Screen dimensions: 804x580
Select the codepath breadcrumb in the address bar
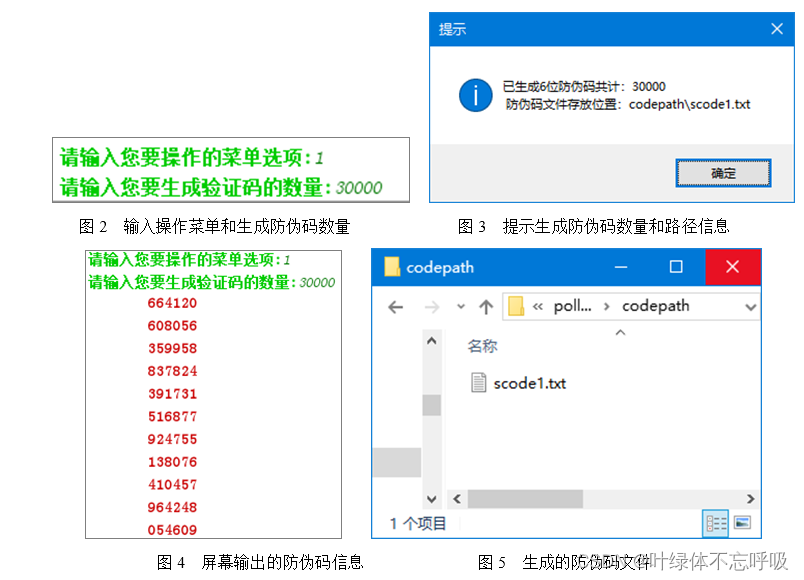pyautogui.click(x=656, y=306)
